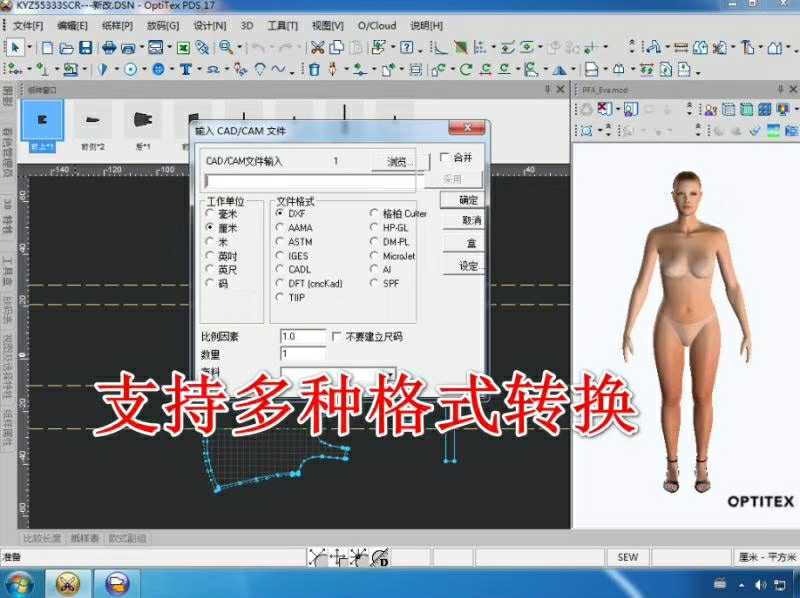
Task: Open the 放码[G] menu
Action: 163,26
